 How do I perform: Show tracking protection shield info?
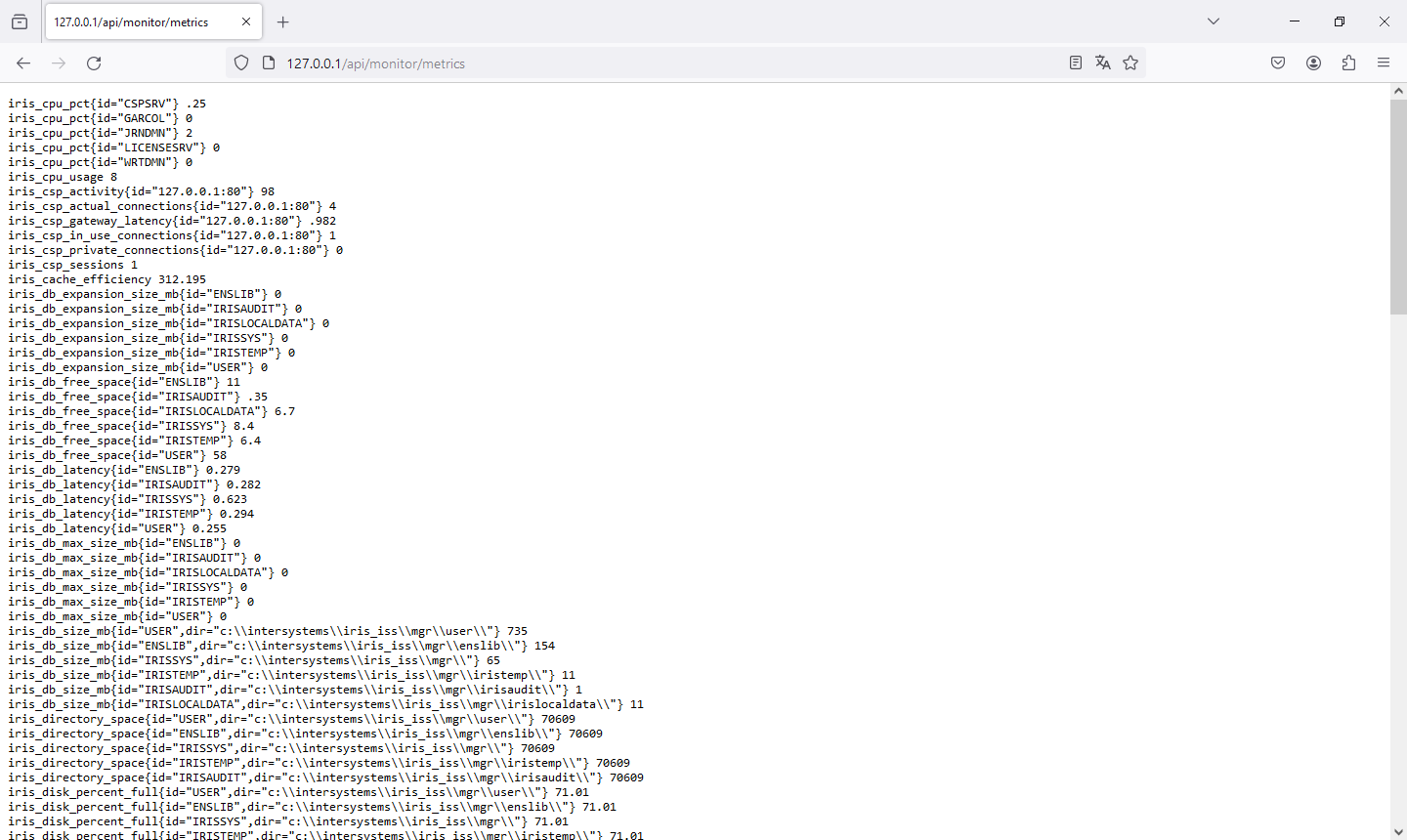(x=241, y=63)
